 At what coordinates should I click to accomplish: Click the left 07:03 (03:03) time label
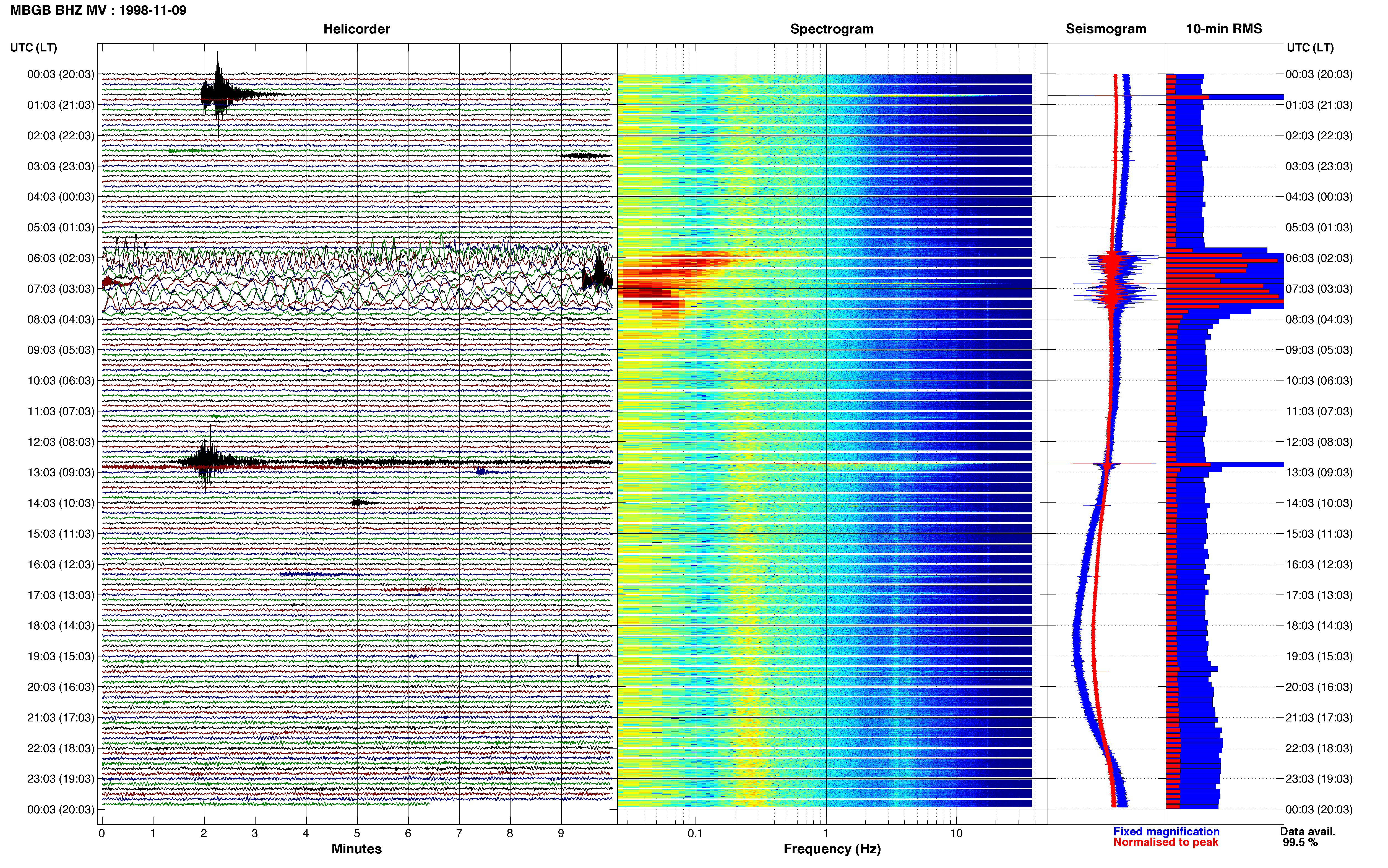tap(61, 289)
